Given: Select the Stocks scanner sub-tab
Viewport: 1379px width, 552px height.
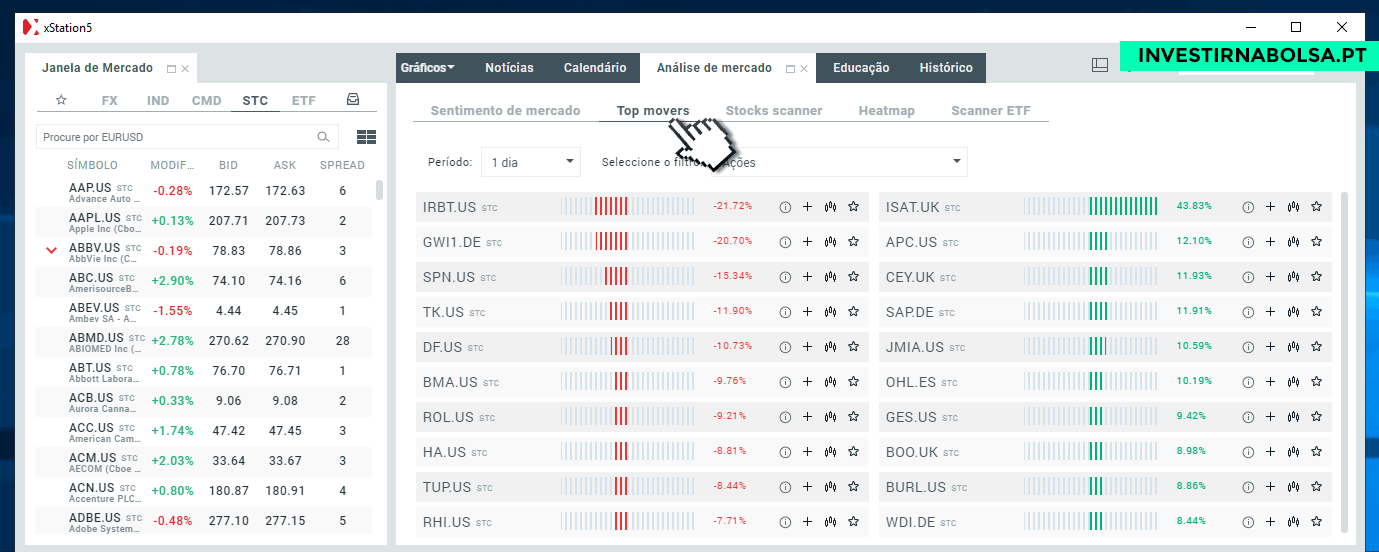Looking at the screenshot, I should (774, 111).
